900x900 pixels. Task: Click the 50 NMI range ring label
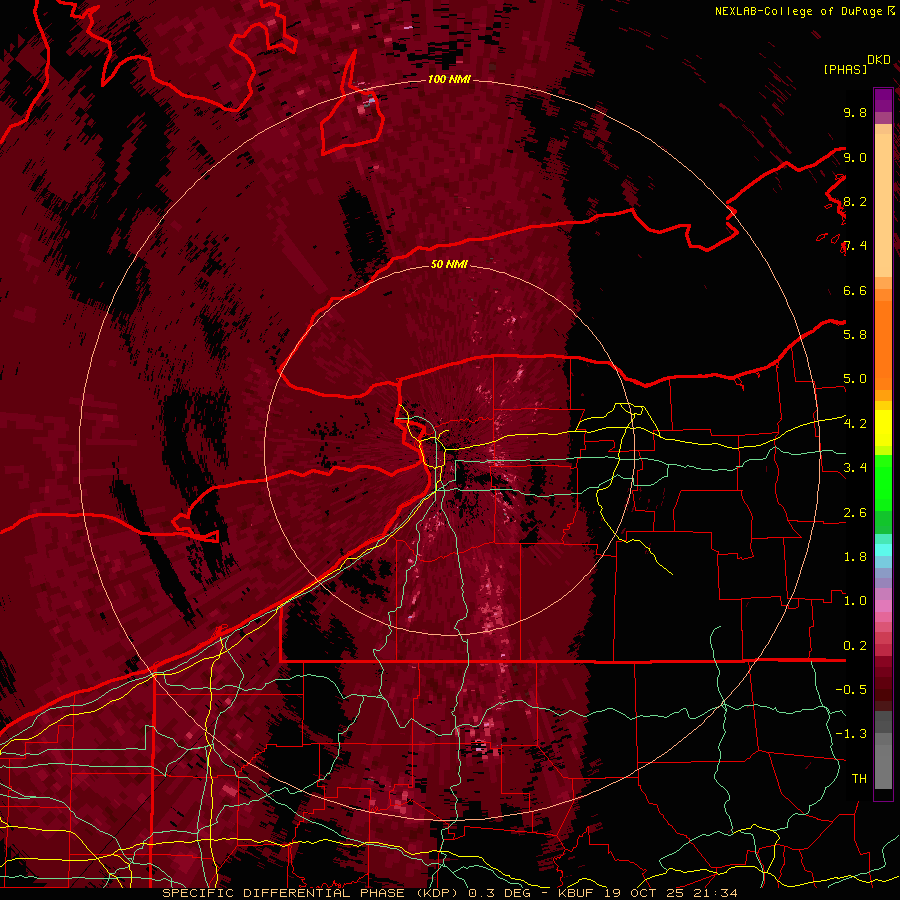[449, 264]
